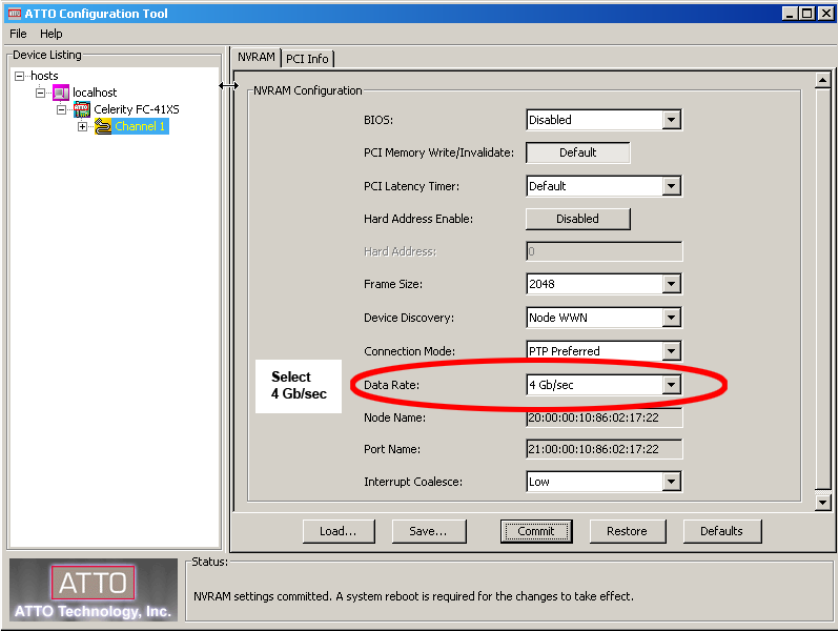Switch to the NVRAM tab
Screen dimensions: 838x631
coord(257,57)
